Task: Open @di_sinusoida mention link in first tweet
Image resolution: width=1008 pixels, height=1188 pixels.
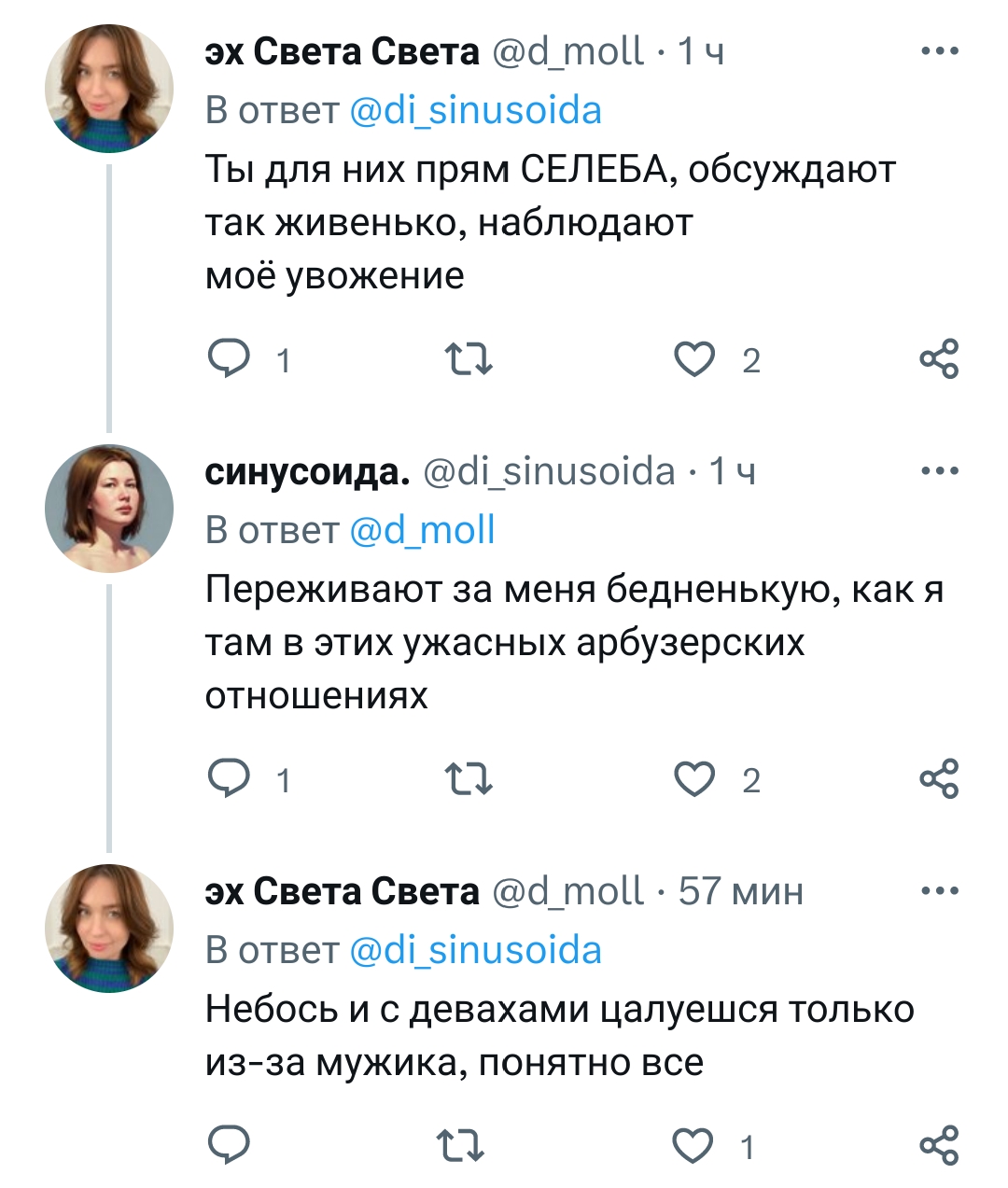Action: coord(475,110)
